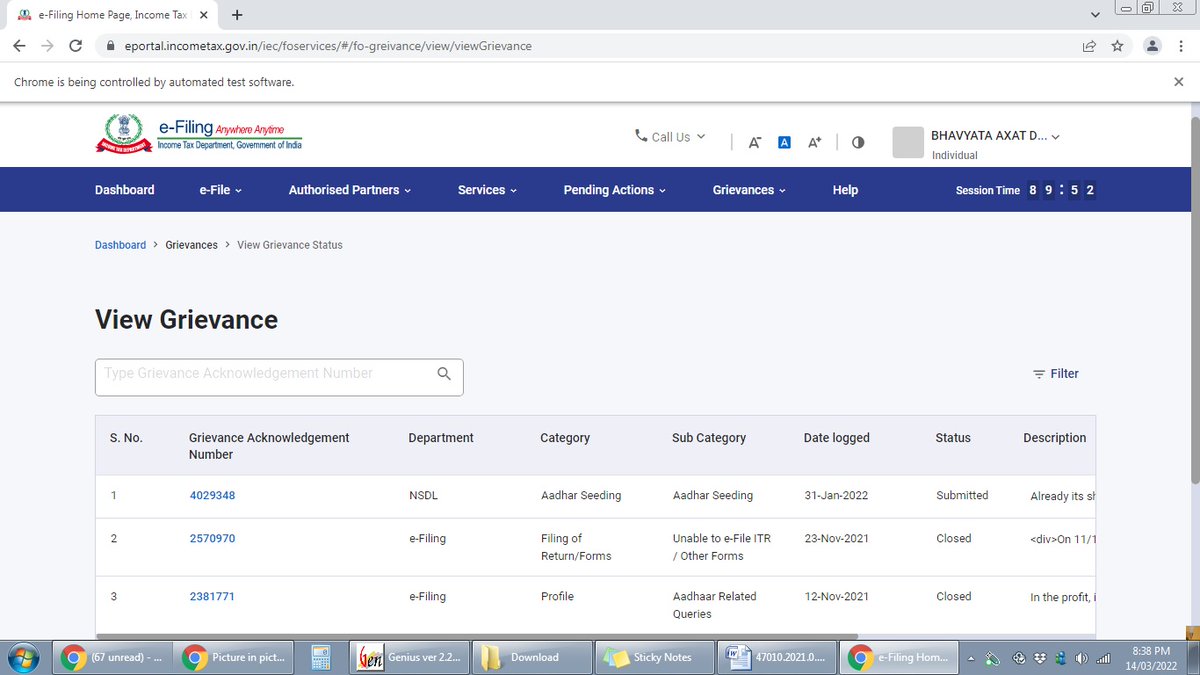This screenshot has width=1200, height=675.
Task: Increase font size with A+ icon
Action: pyautogui.click(x=814, y=142)
